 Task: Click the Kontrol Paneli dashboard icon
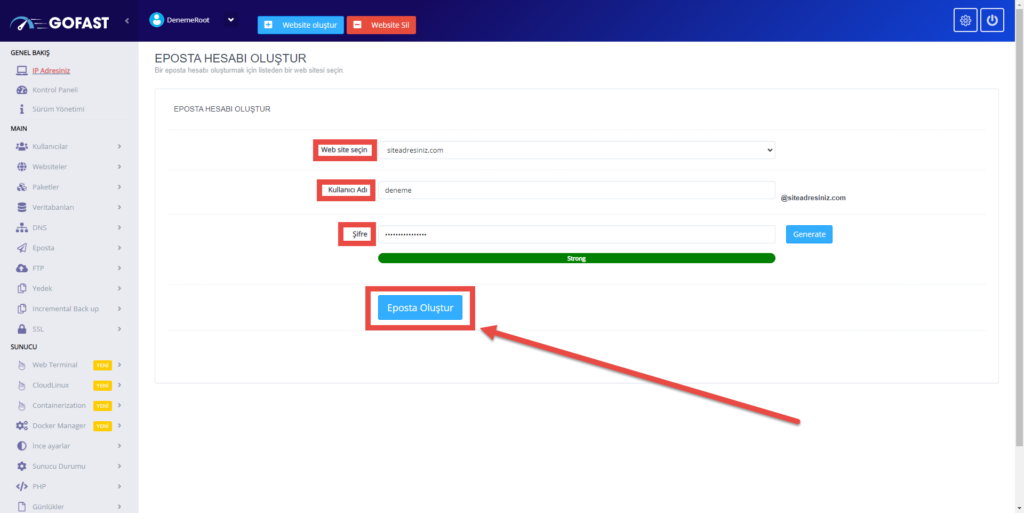tap(22, 89)
